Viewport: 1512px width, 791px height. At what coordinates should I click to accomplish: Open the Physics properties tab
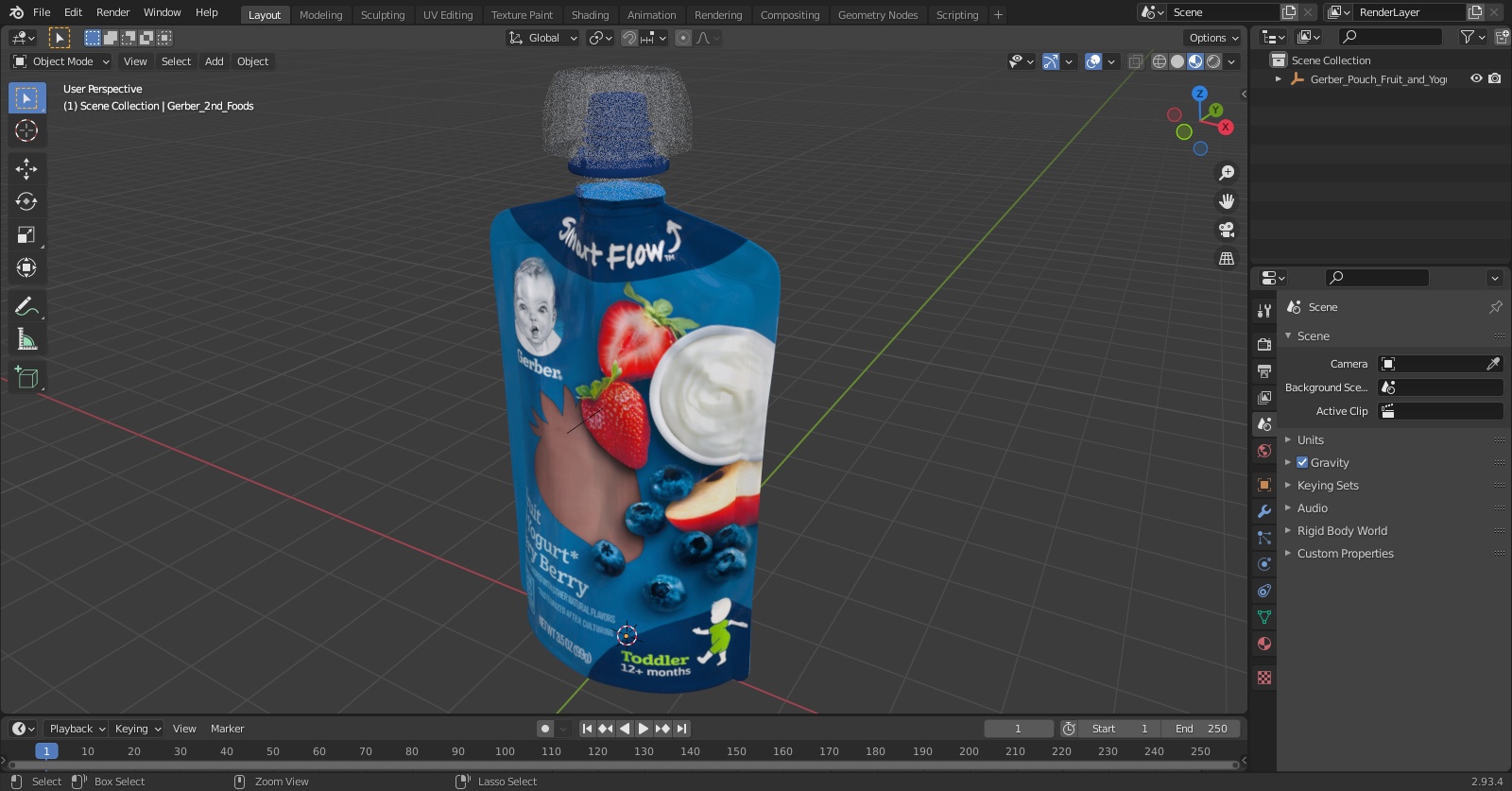tap(1264, 564)
